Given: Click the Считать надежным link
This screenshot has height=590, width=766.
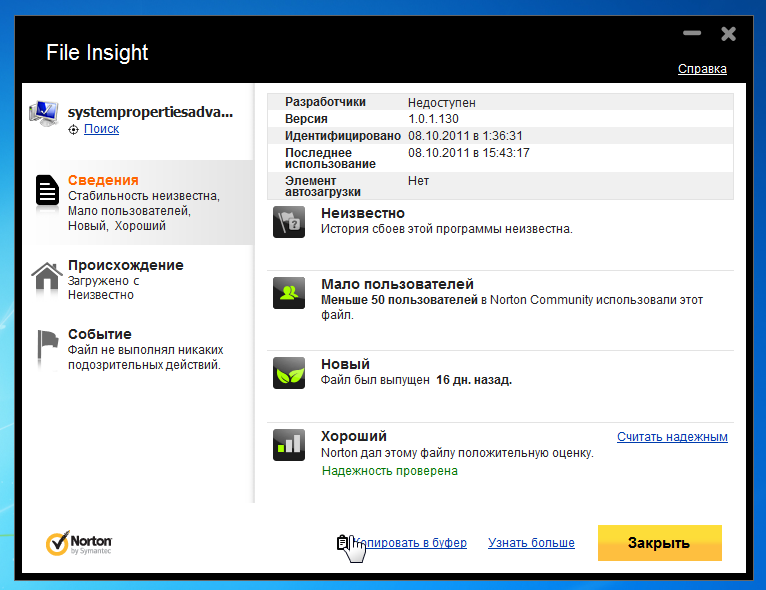Looking at the screenshot, I should click(672, 437).
